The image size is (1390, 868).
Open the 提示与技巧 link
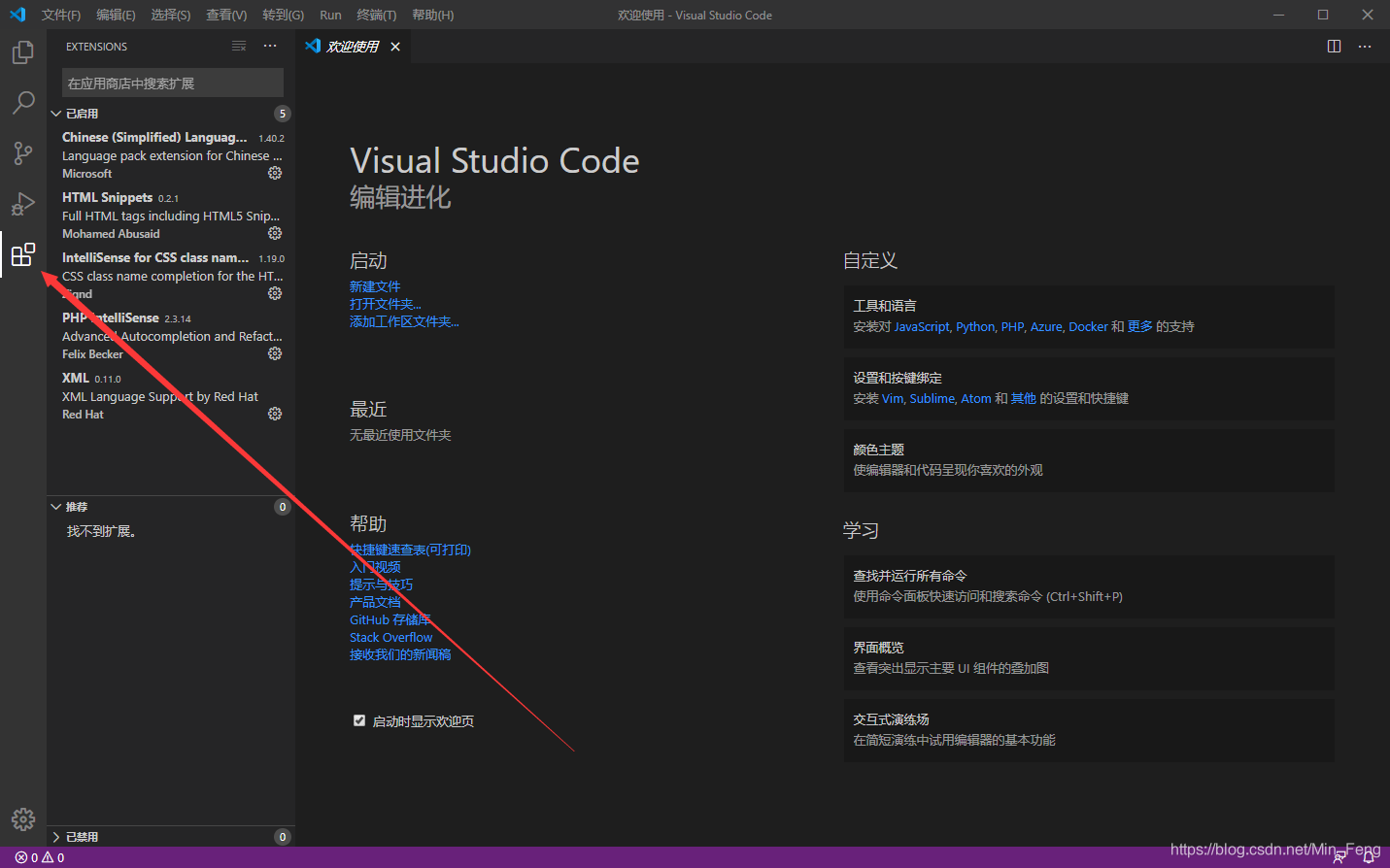point(381,584)
